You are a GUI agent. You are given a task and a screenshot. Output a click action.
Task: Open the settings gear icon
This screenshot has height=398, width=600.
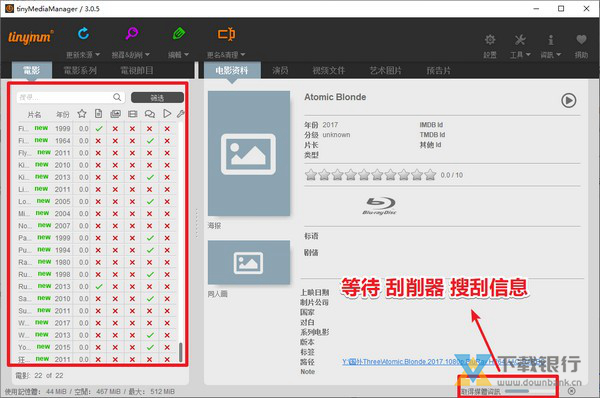tap(490, 39)
